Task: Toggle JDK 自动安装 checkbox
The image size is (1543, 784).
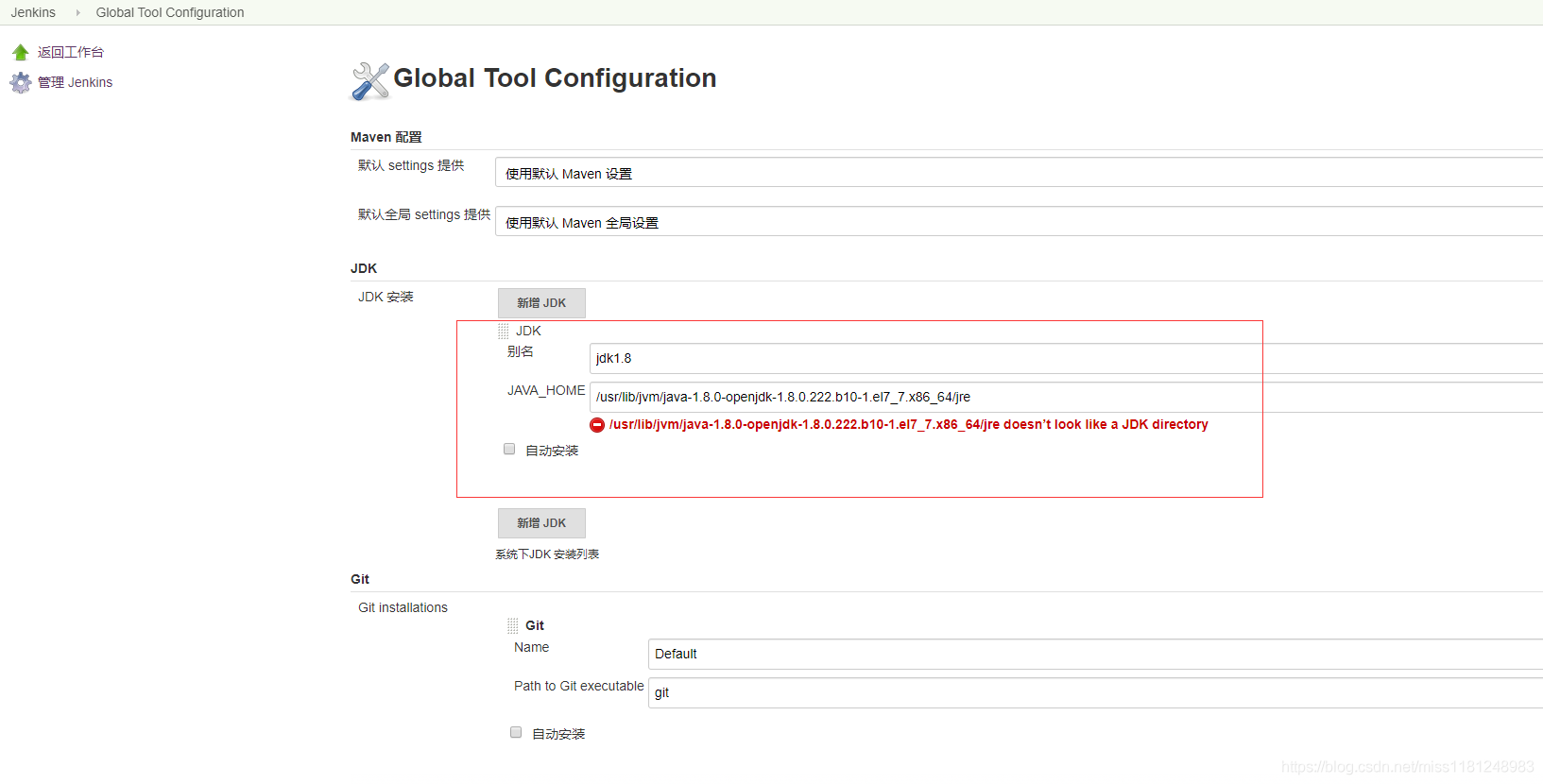Action: tap(509, 450)
